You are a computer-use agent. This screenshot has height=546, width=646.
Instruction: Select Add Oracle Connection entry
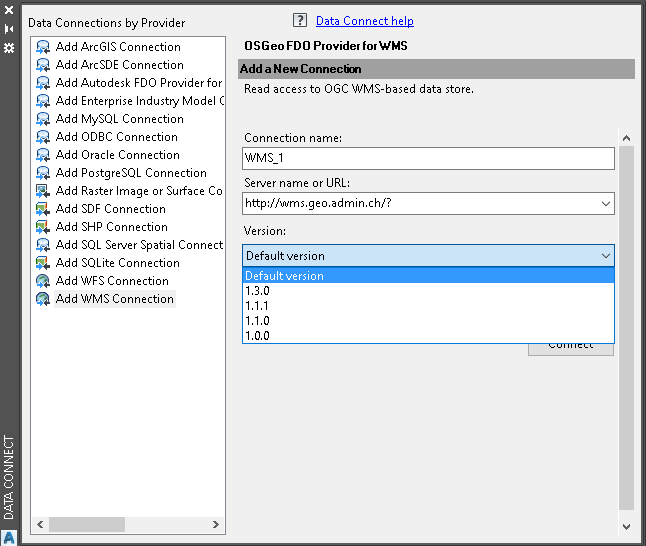(118, 155)
